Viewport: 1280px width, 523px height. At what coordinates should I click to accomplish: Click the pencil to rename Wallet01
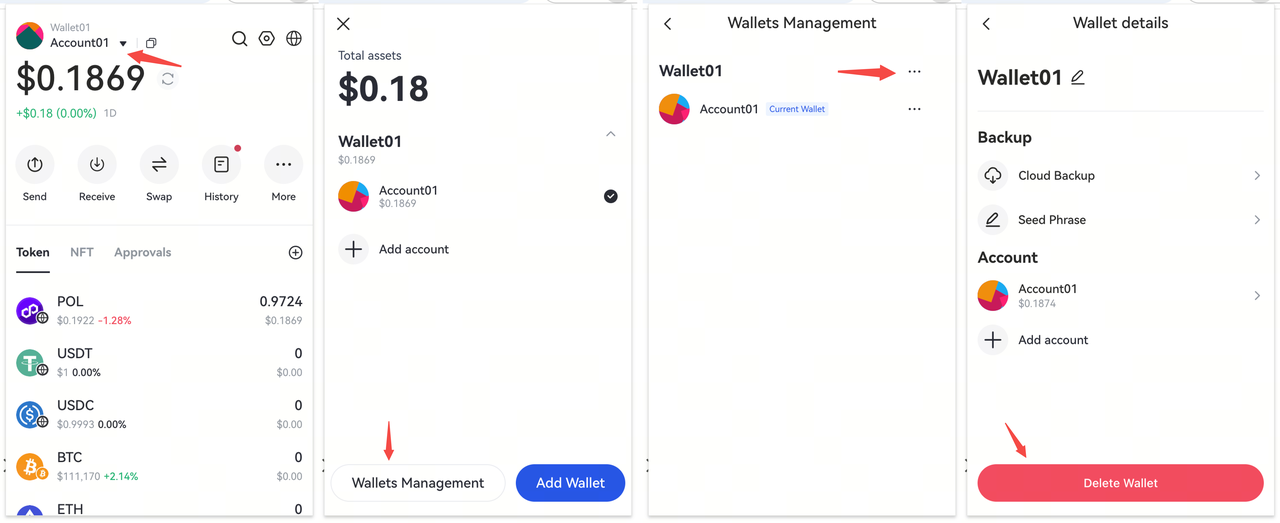(1077, 77)
